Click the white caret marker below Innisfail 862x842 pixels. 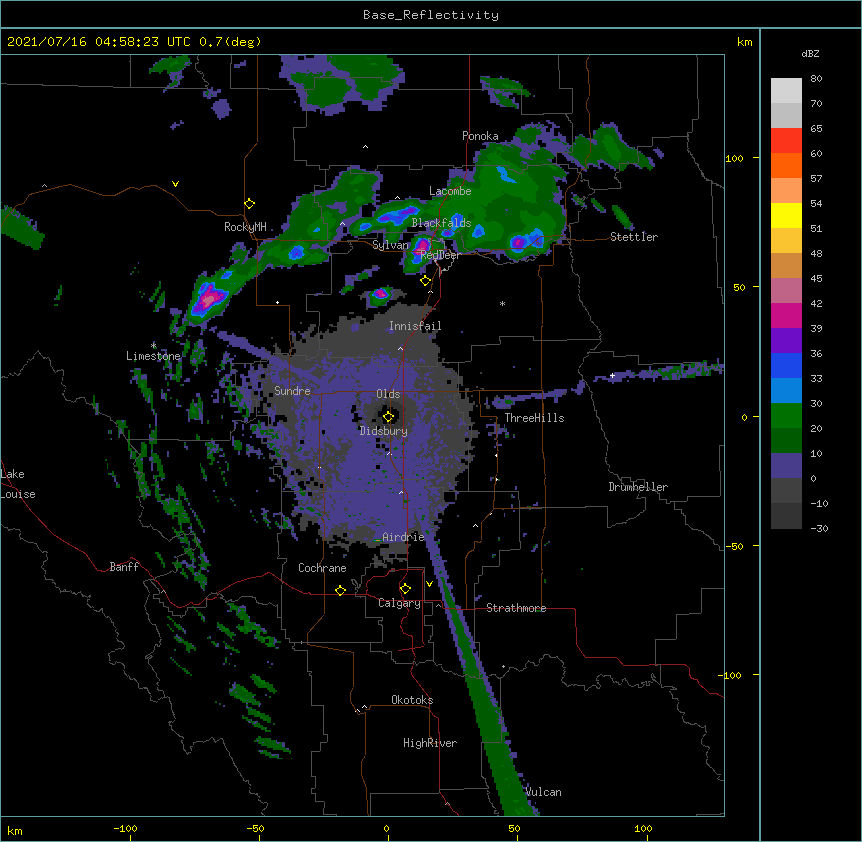(x=400, y=348)
